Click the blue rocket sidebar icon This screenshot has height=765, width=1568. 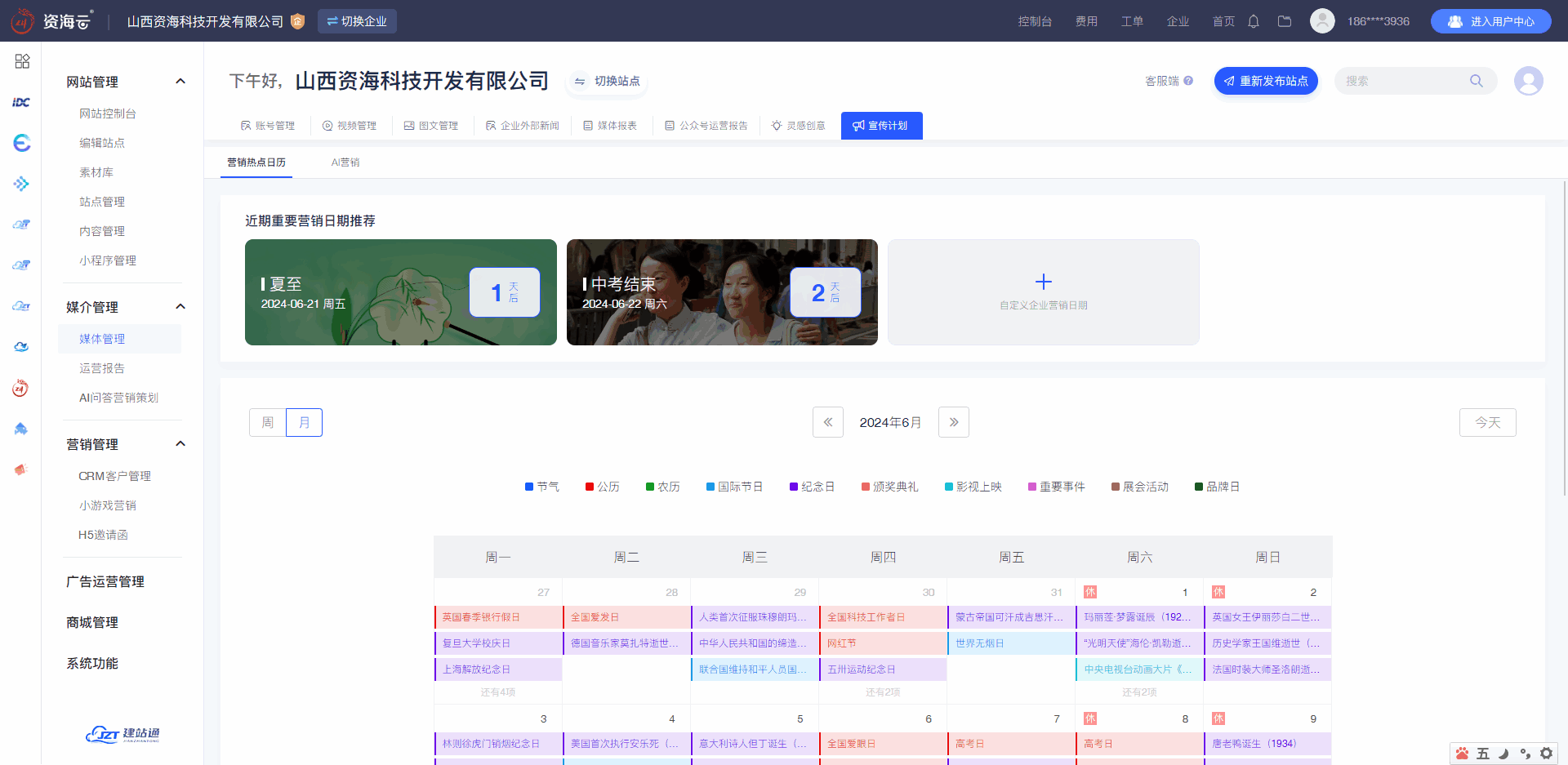(21, 429)
